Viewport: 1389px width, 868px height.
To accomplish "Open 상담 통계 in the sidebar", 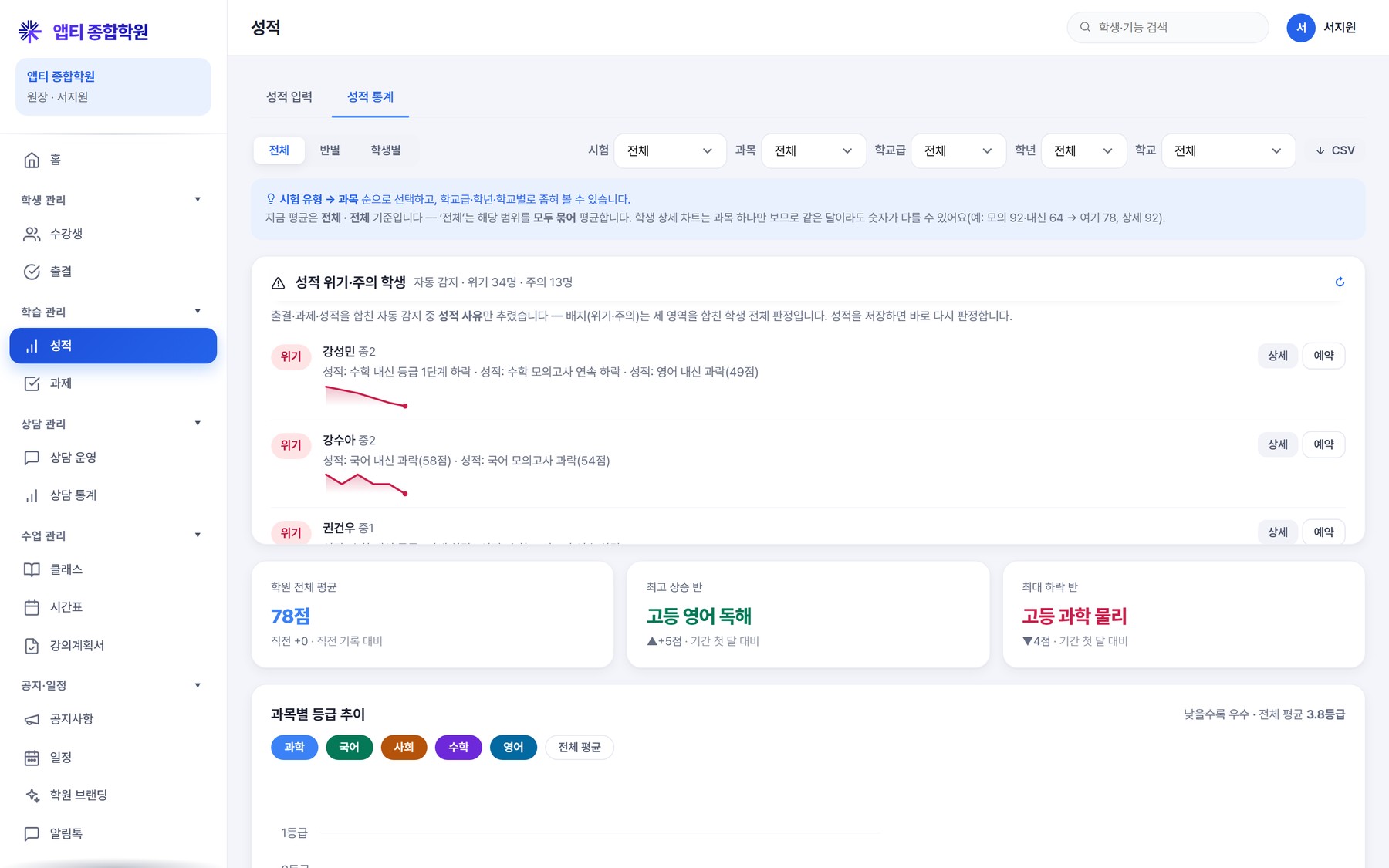I will coord(113,495).
